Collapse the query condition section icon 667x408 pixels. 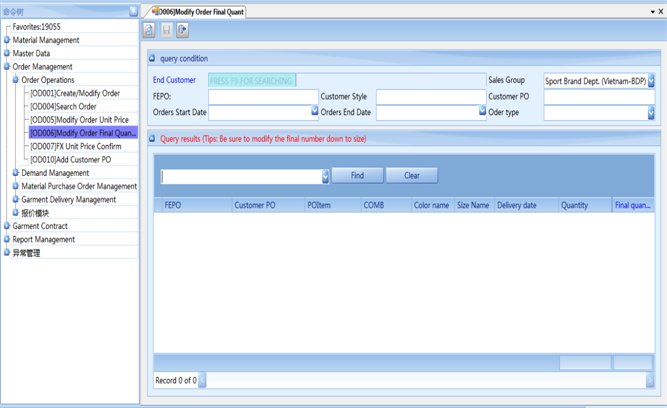point(152,59)
